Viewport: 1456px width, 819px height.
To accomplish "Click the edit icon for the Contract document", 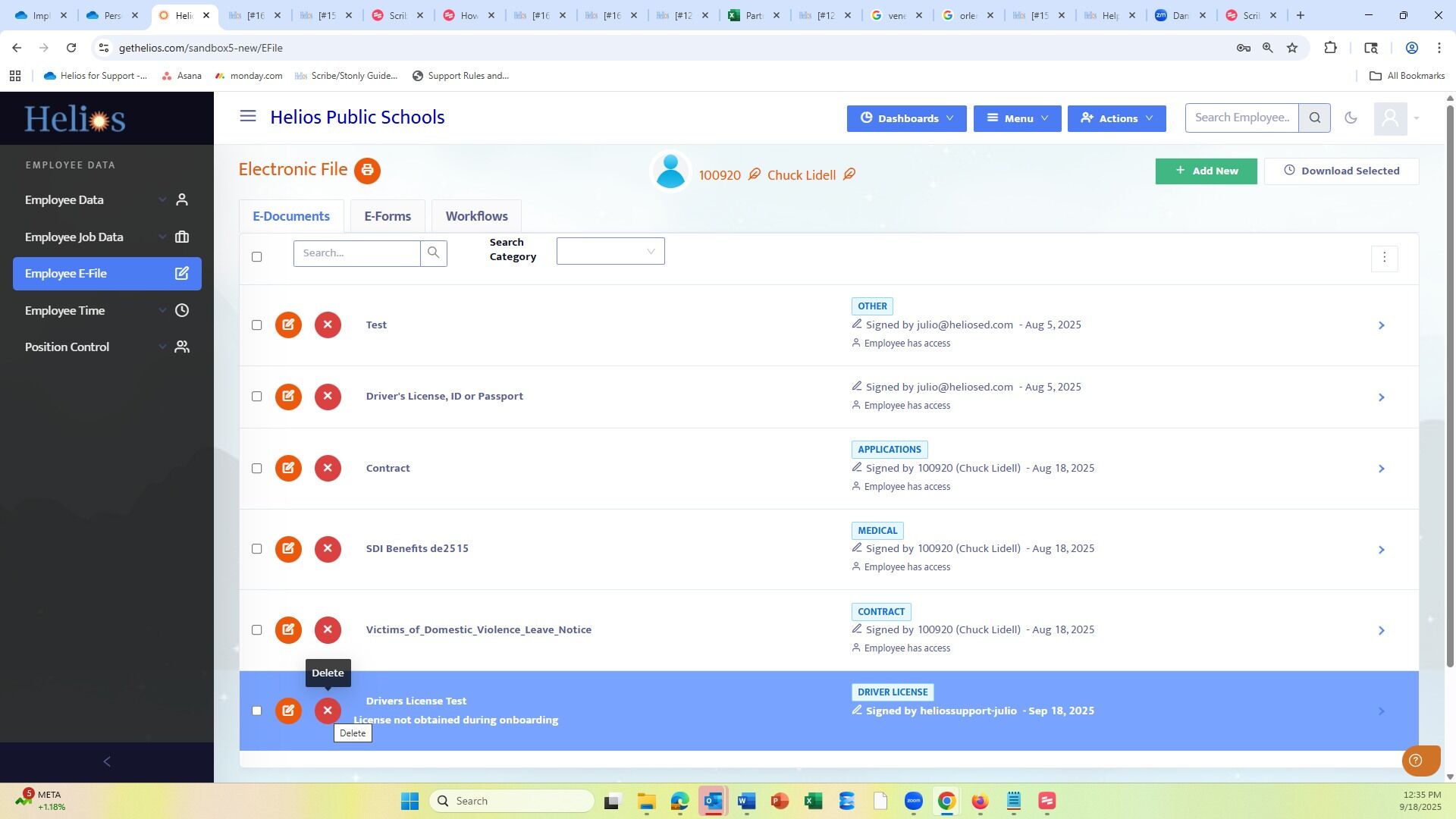I will point(288,468).
